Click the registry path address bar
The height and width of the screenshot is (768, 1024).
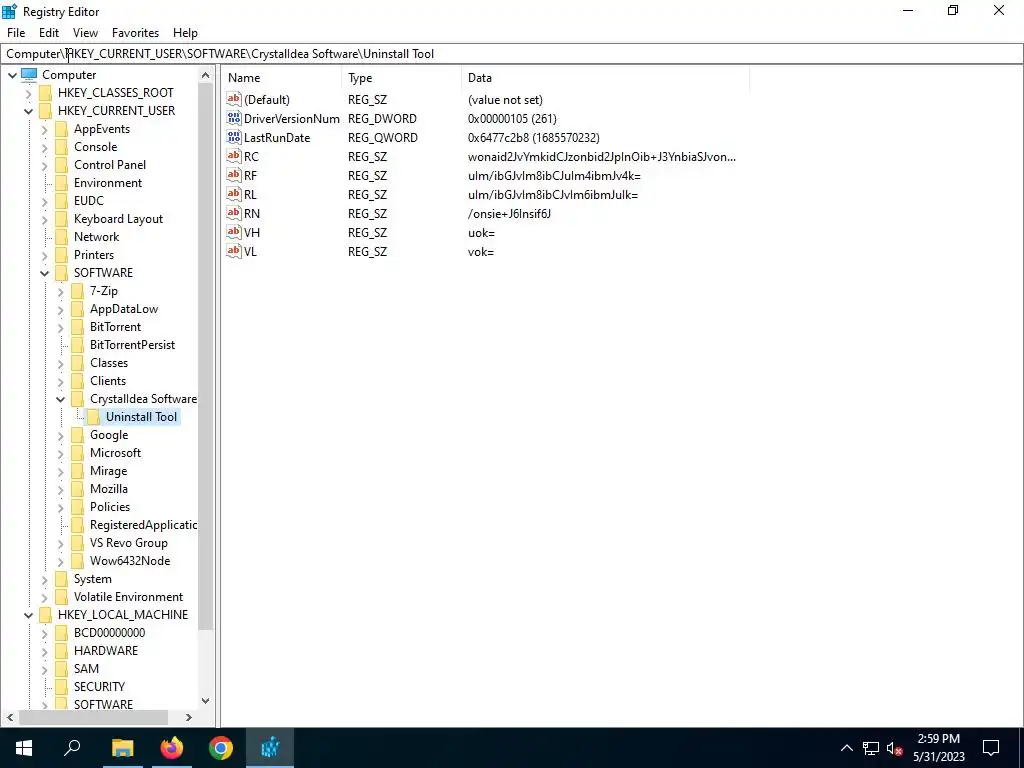tap(511, 54)
